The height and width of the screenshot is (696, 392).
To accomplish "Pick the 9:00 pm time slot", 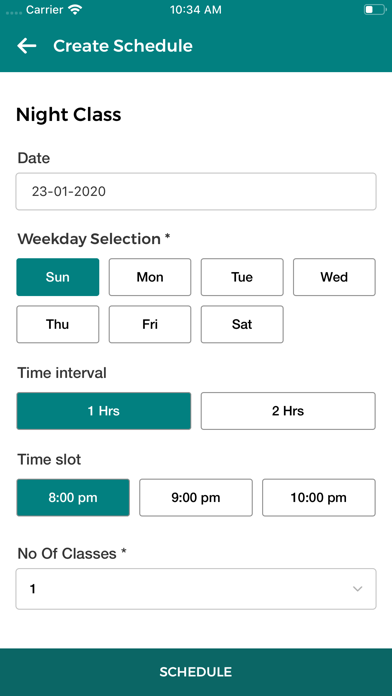I will pos(196,498).
